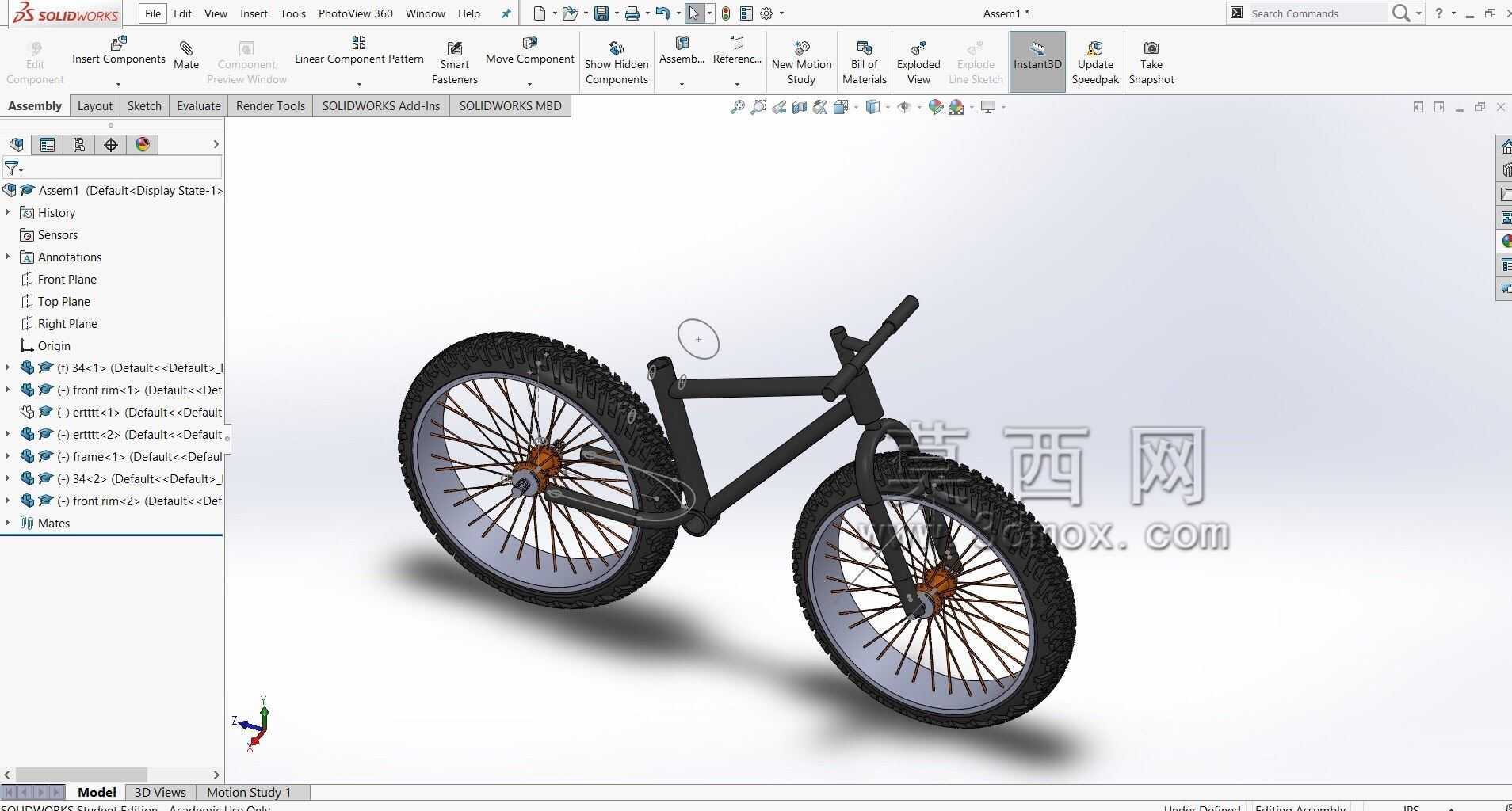Click Show Hidden Components
The width and height of the screenshot is (1512, 811).
617,63
